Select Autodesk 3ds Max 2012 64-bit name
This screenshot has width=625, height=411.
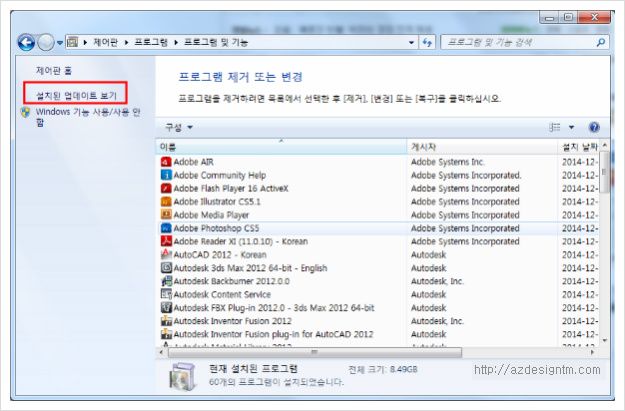point(250,268)
